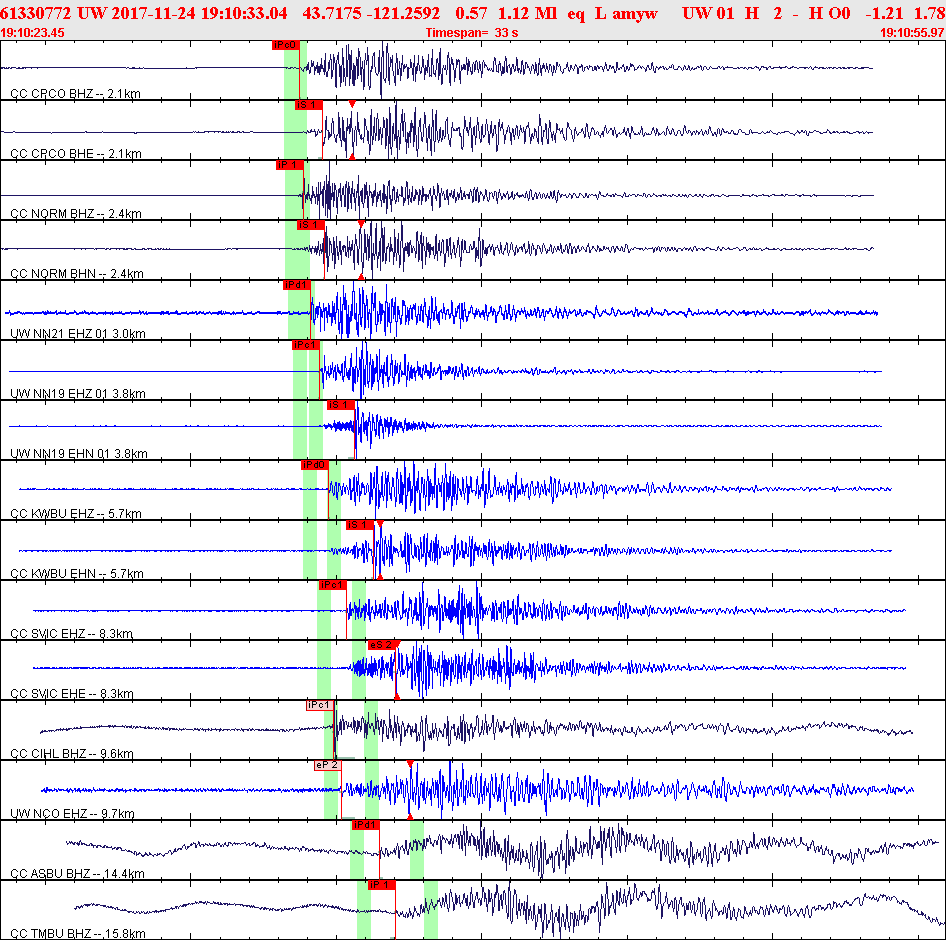Select the iPc1 pick flag on SVIC EHZ
Image resolution: width=946 pixels, height=940 pixels.
[x=333, y=585]
